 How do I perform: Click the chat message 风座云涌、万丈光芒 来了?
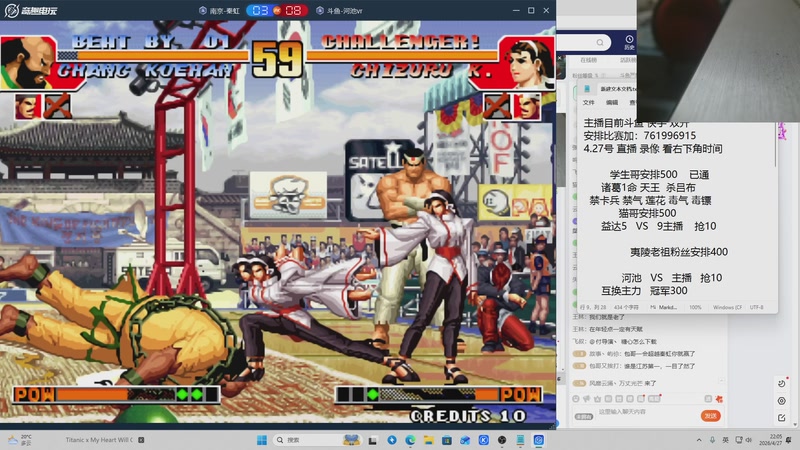tap(622, 383)
